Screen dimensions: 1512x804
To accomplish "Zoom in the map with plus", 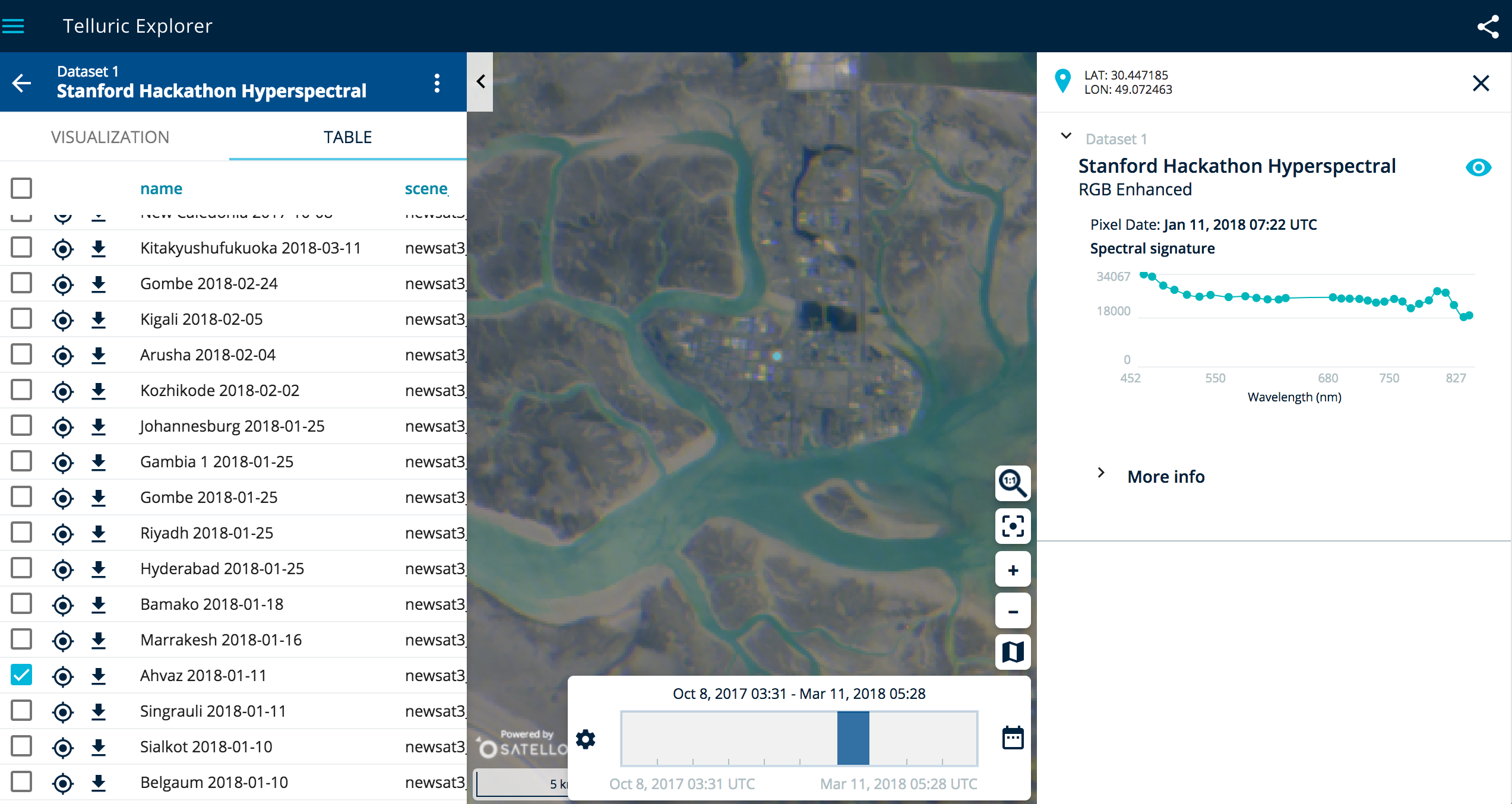I will click(x=1013, y=569).
